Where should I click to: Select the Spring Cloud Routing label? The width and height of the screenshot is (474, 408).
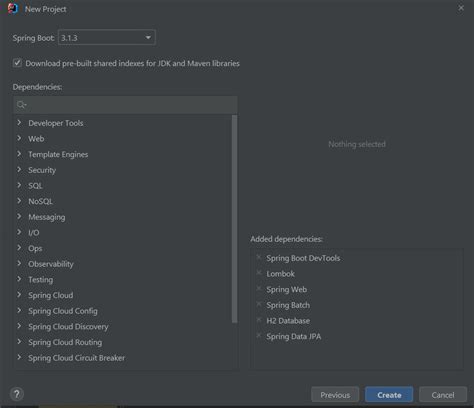coord(65,342)
